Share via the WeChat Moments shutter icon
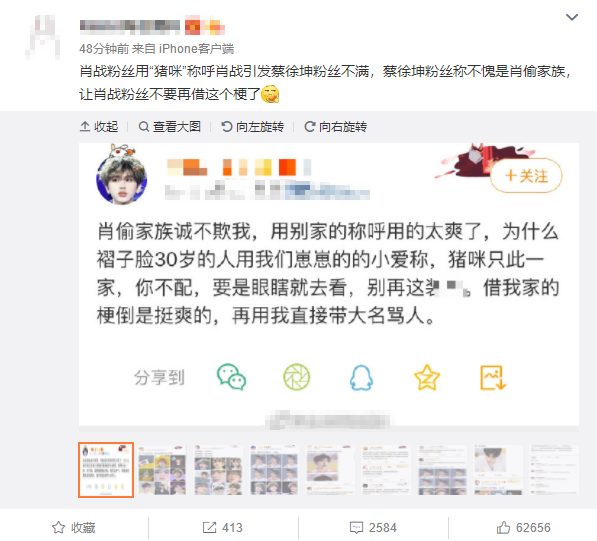 (297, 377)
